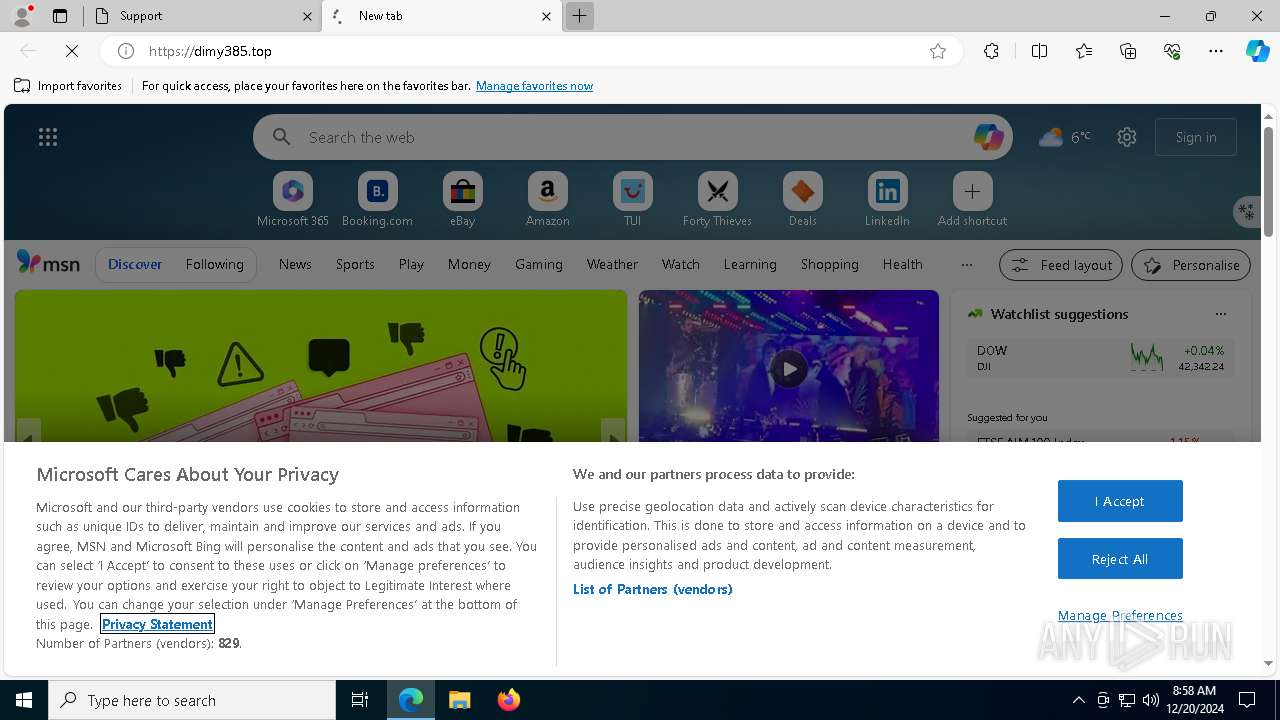The height and width of the screenshot is (720, 1280).
Task: Open the Shopping category
Action: (830, 264)
